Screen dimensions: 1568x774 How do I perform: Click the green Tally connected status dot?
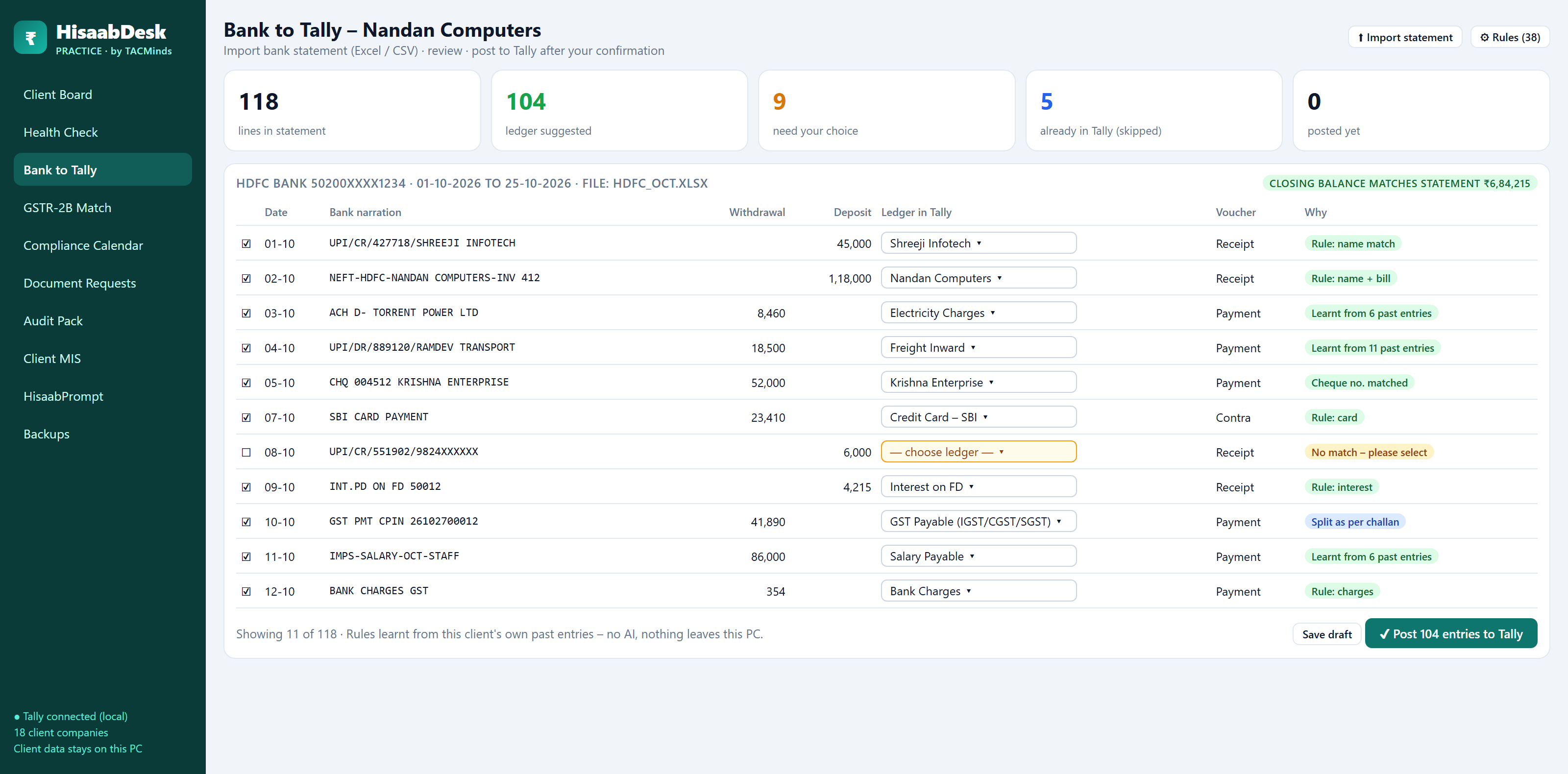click(17, 717)
